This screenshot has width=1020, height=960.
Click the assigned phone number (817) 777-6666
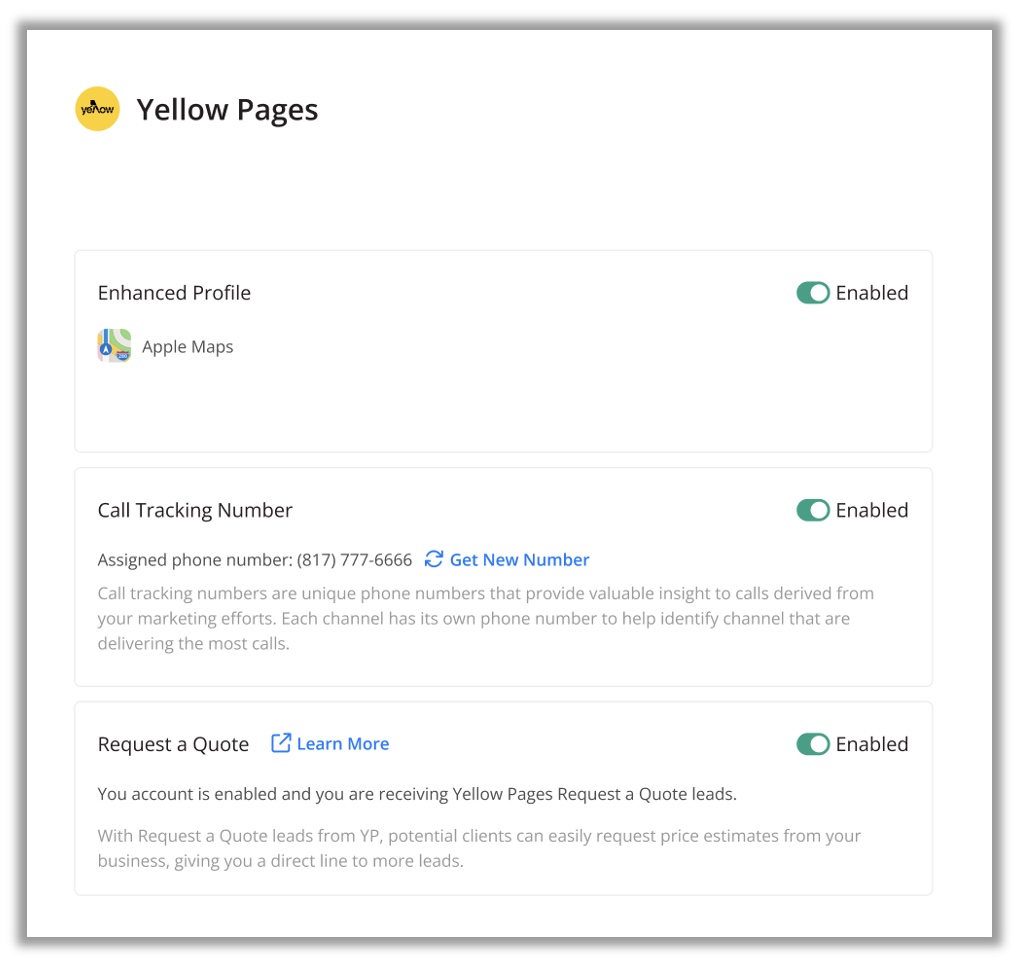[354, 560]
